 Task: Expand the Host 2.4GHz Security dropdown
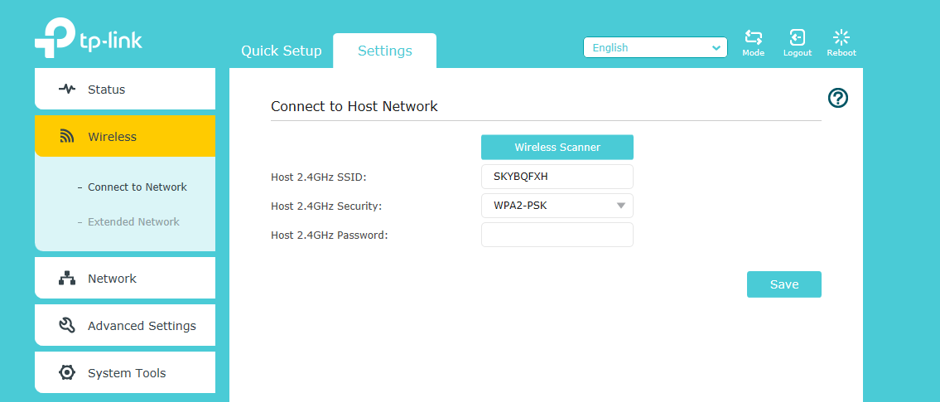557,205
